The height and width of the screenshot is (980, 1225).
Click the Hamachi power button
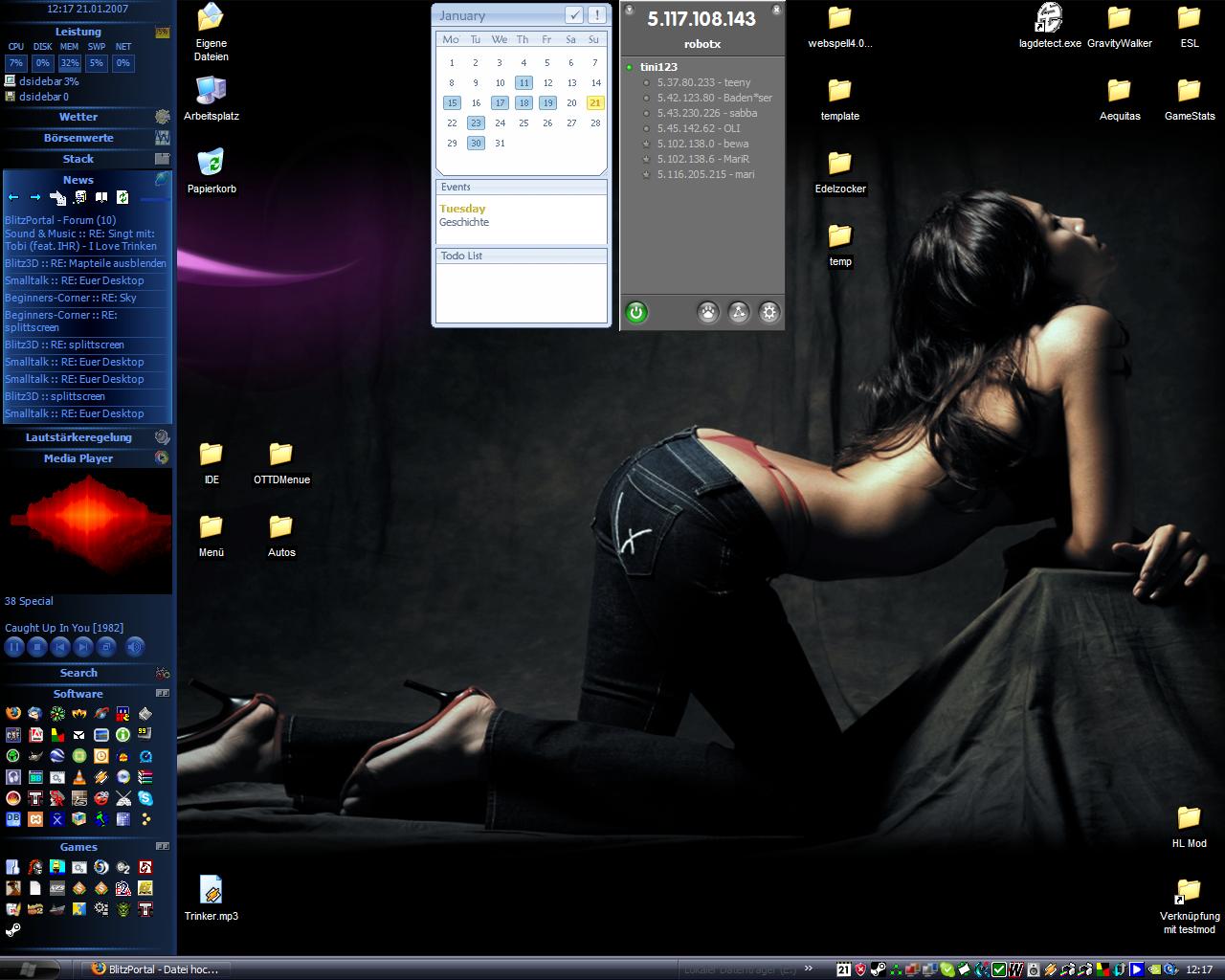(636, 312)
